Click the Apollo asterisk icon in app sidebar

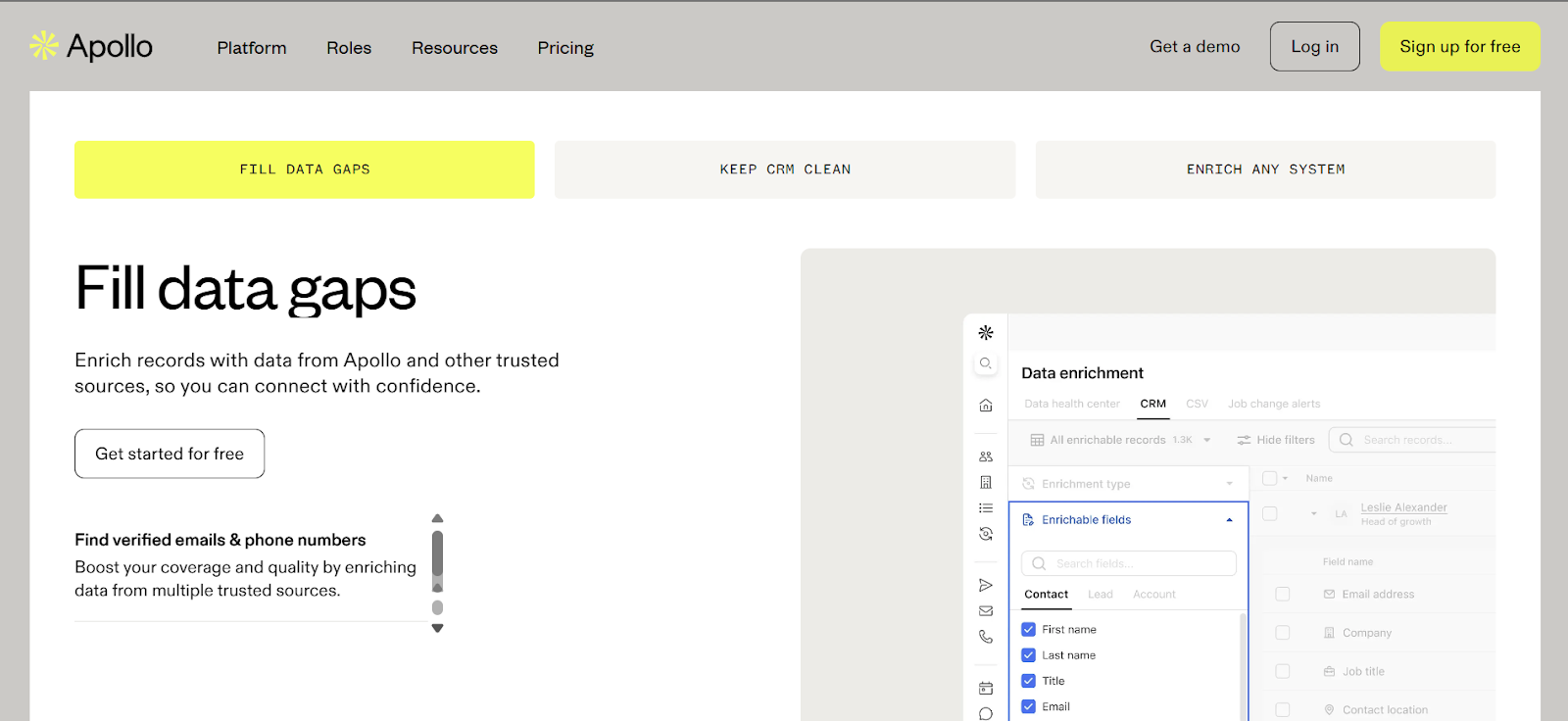pos(986,333)
